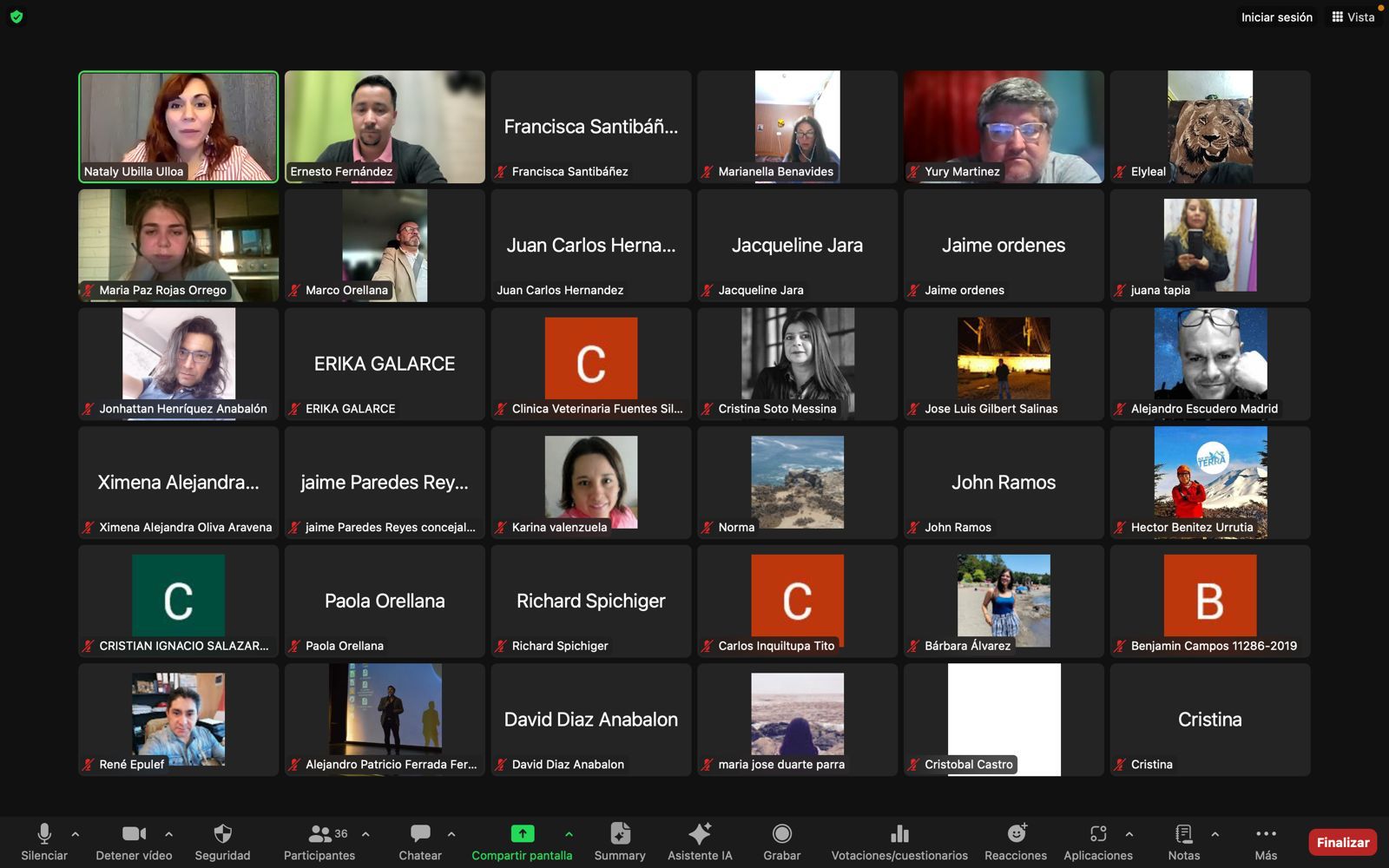Click the red Finalizar button
This screenshot has width=1389, height=868.
[x=1342, y=842]
